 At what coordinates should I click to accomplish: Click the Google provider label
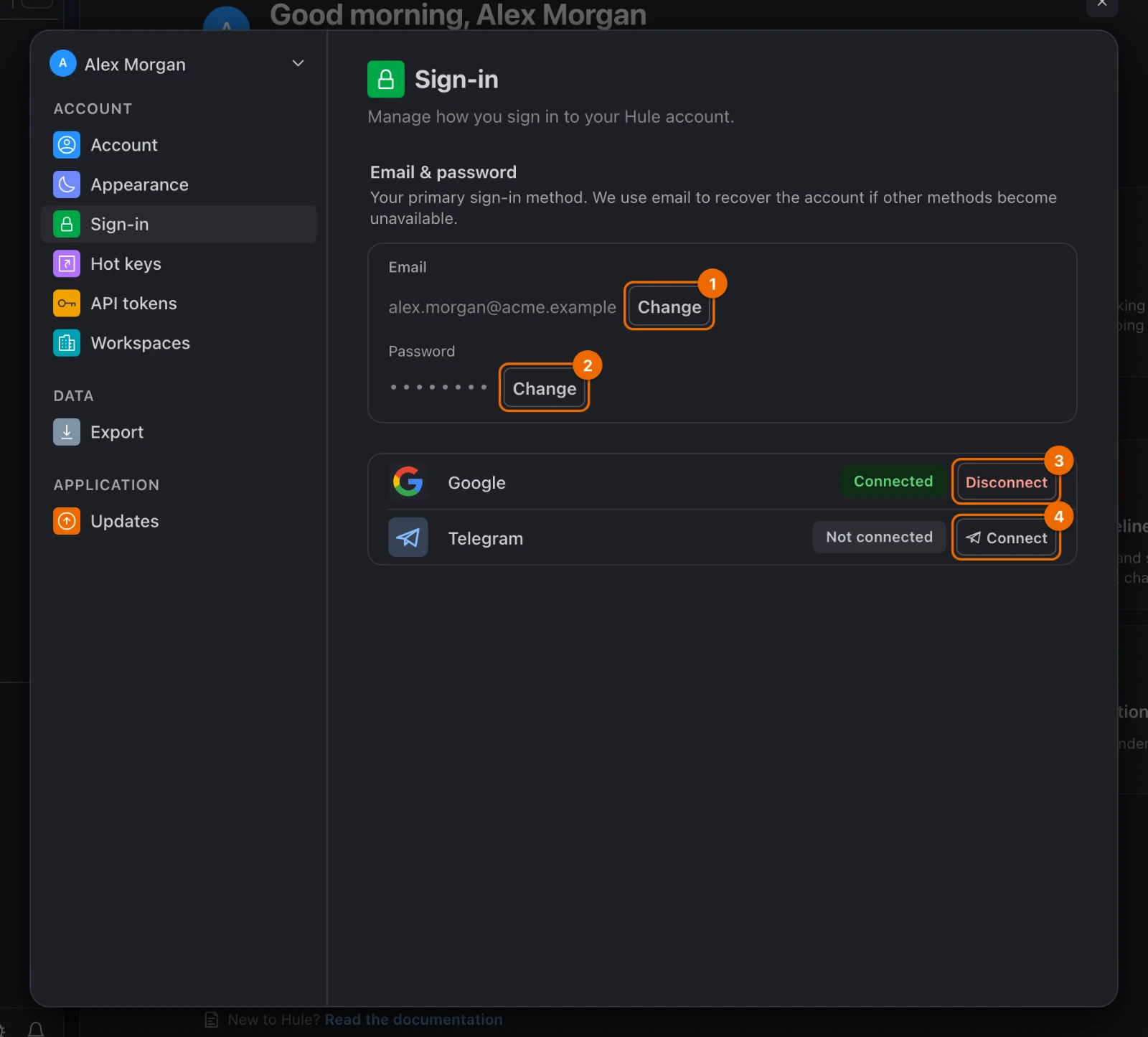click(x=477, y=483)
